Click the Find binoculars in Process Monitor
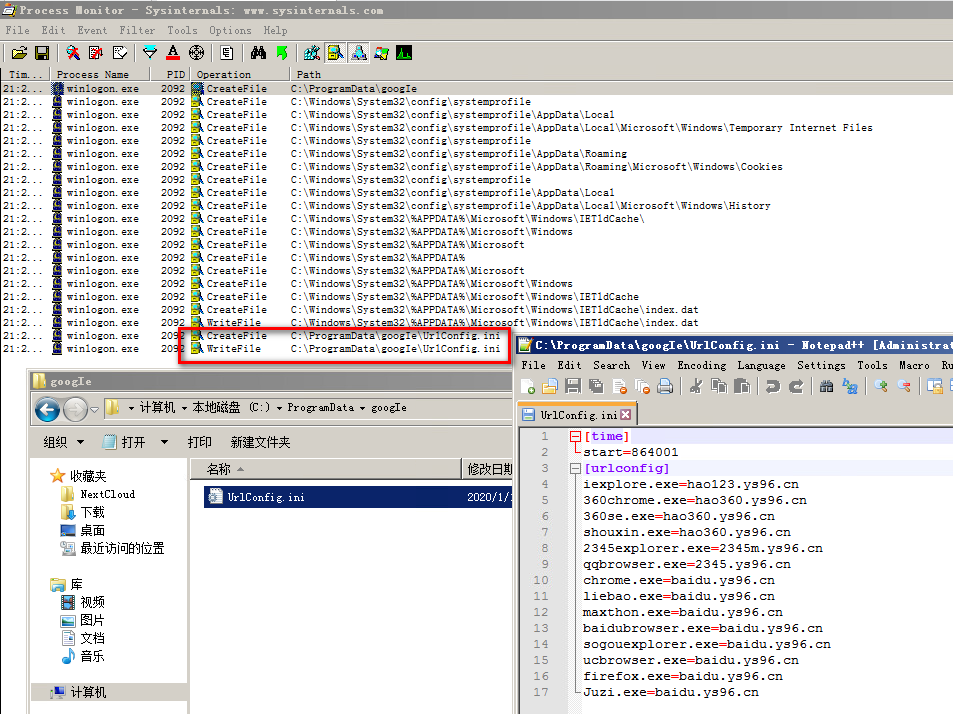 258,53
